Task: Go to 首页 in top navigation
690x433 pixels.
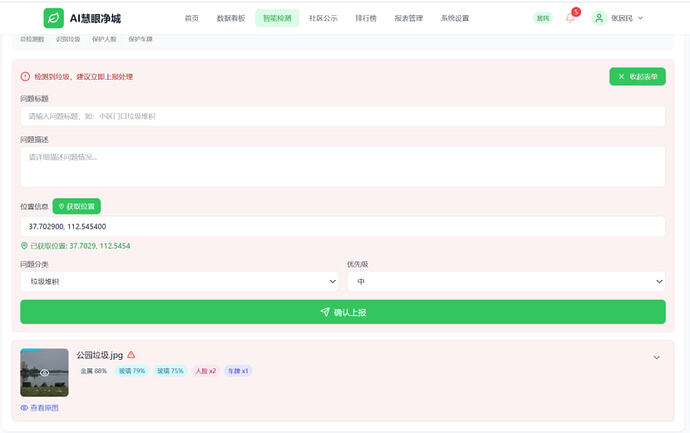Action: point(192,18)
